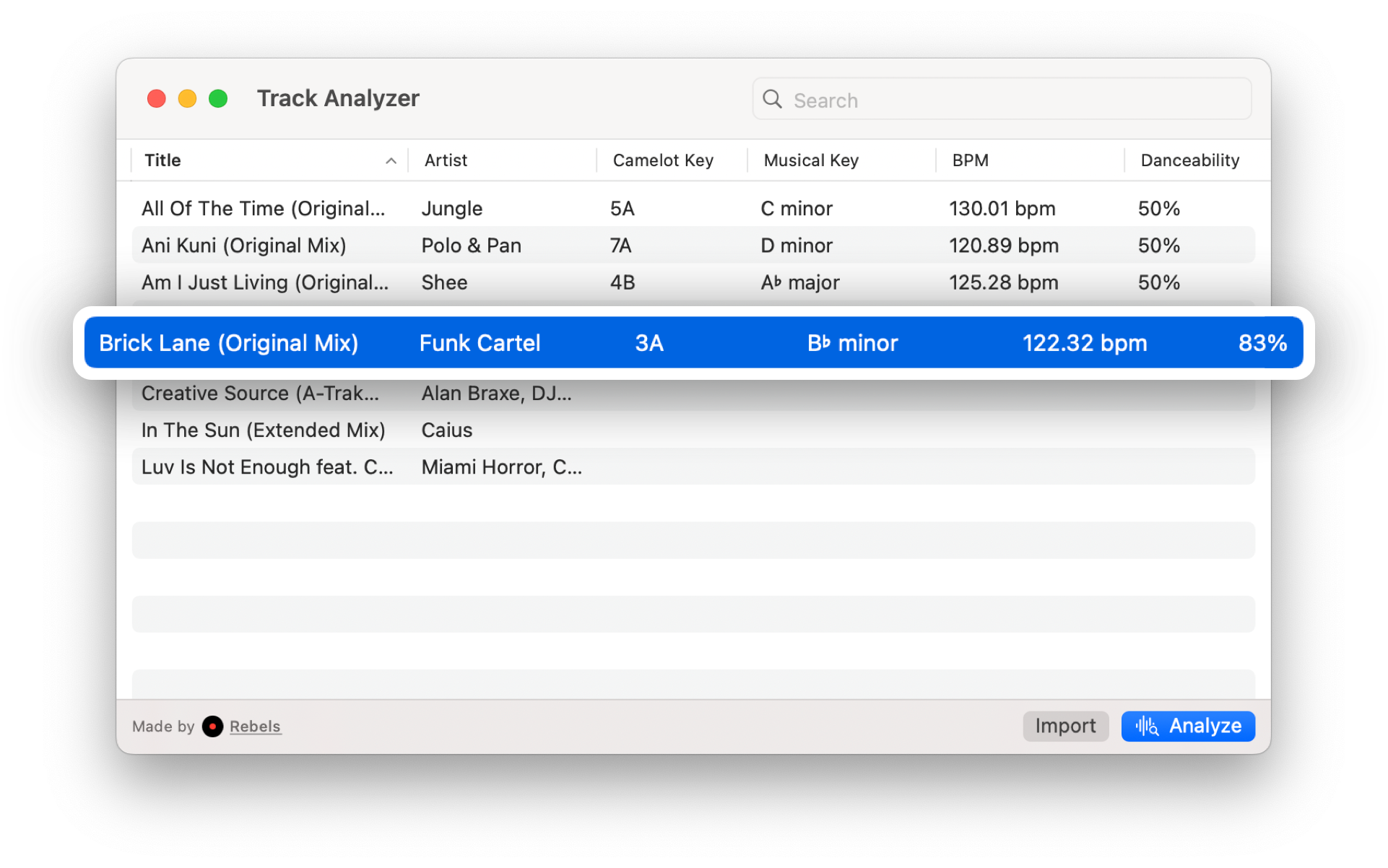The image size is (1388, 868).
Task: Sort by Musical Key column header
Action: click(811, 160)
